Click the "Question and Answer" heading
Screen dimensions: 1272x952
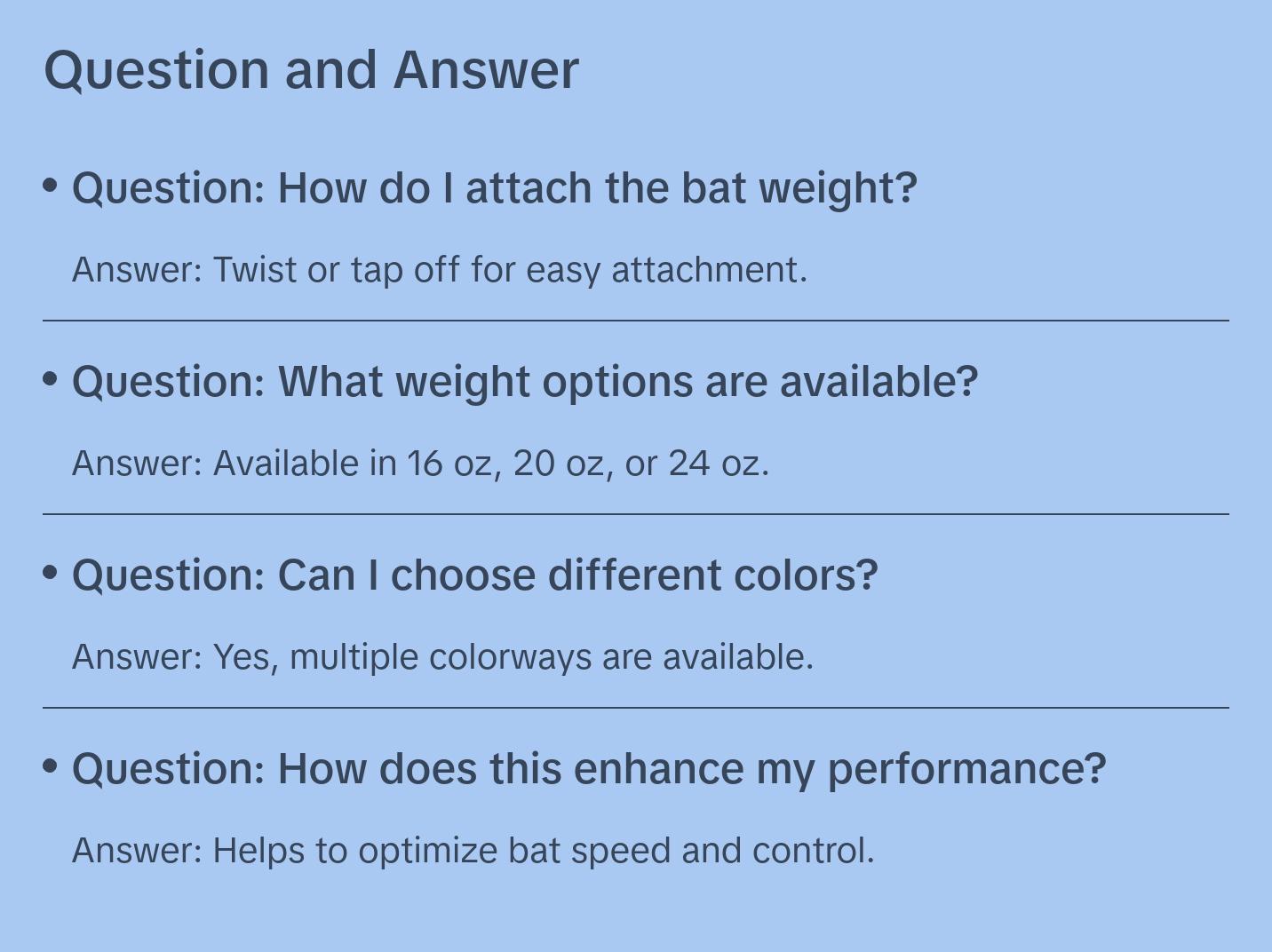(x=311, y=70)
